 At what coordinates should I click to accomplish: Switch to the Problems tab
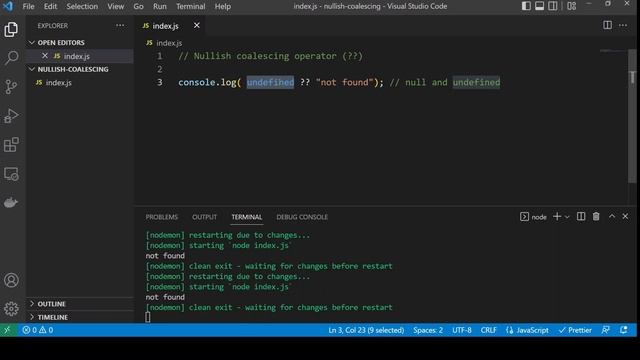[162, 217]
